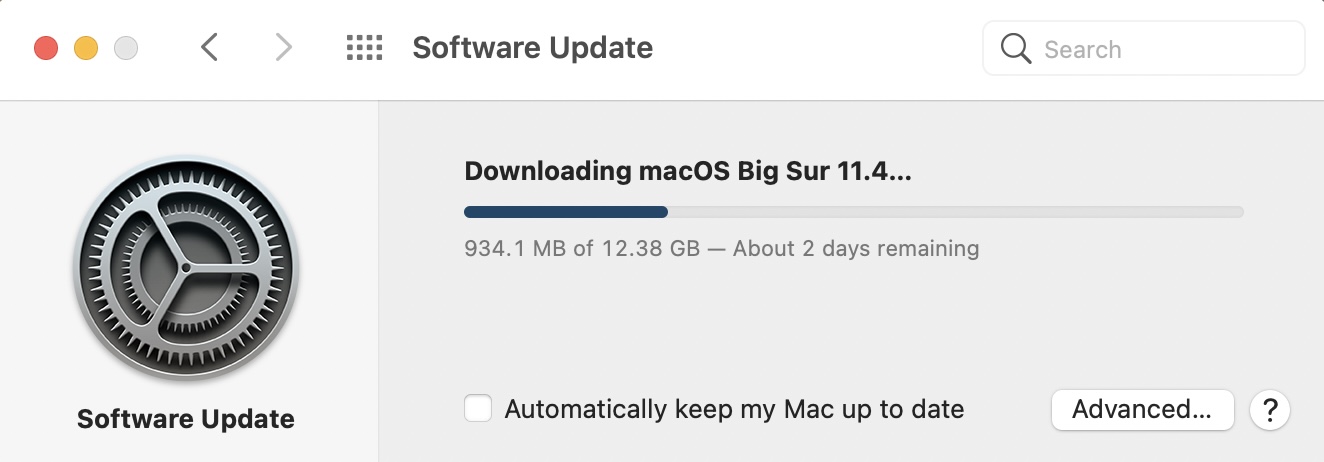1324x462 pixels.
Task: Click the Software Update gear icon
Action: click(x=186, y=269)
